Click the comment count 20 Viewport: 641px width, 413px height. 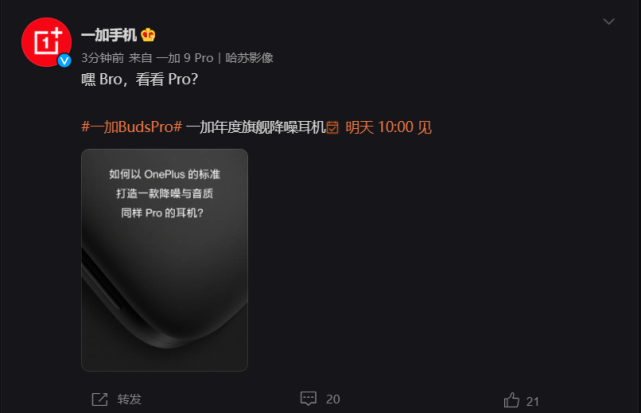tap(333, 399)
